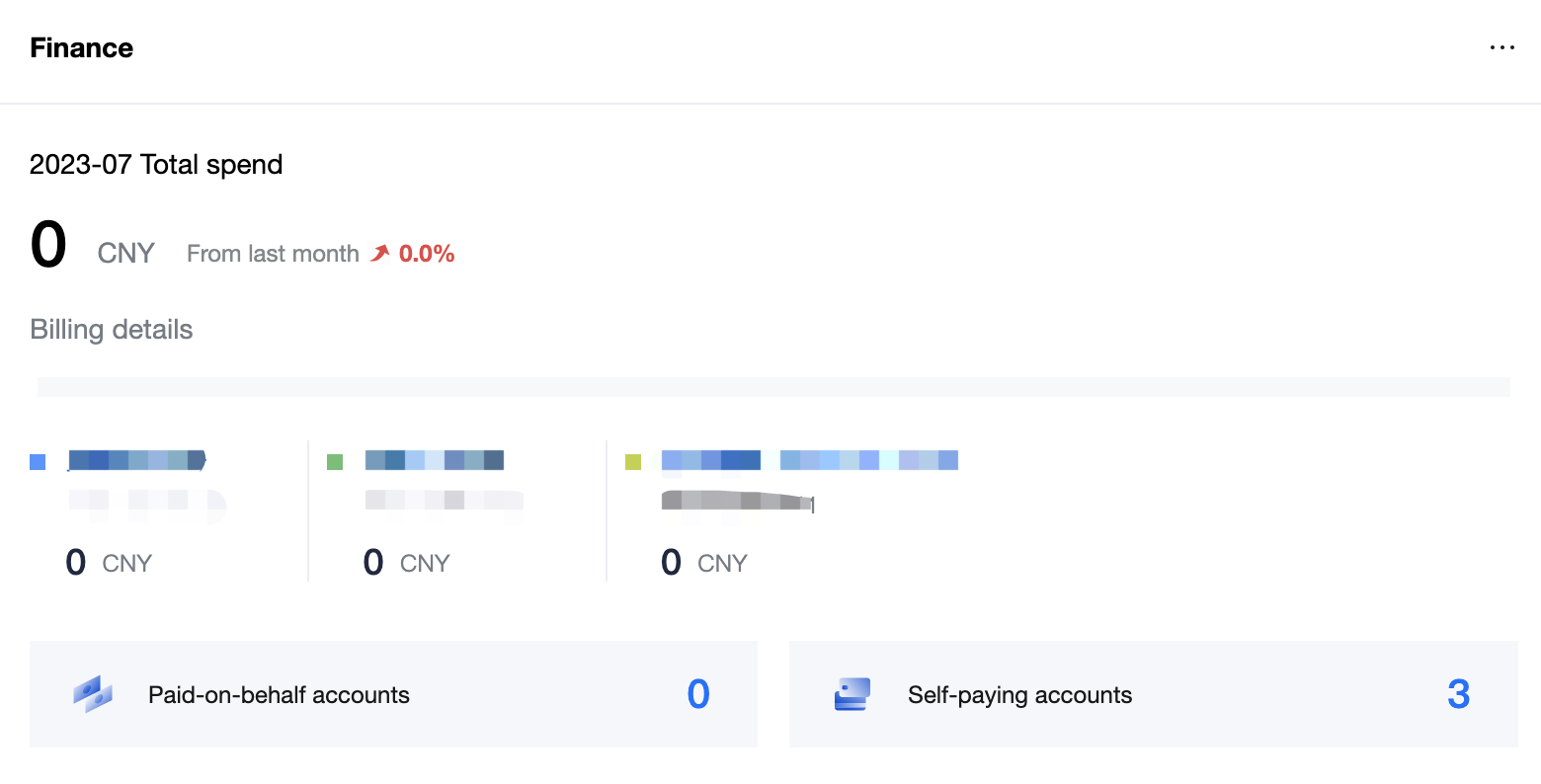Click the 0 CNY amount under the yellow legend
The width and height of the screenshot is (1541, 784).
tap(703, 563)
